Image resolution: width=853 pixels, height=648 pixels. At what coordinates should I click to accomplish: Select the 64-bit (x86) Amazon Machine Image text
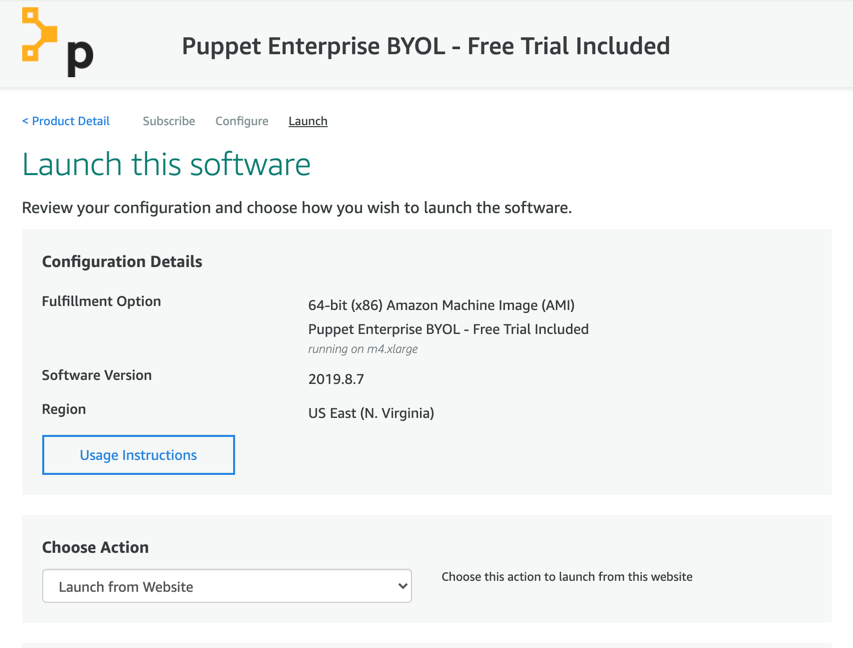[441, 305]
